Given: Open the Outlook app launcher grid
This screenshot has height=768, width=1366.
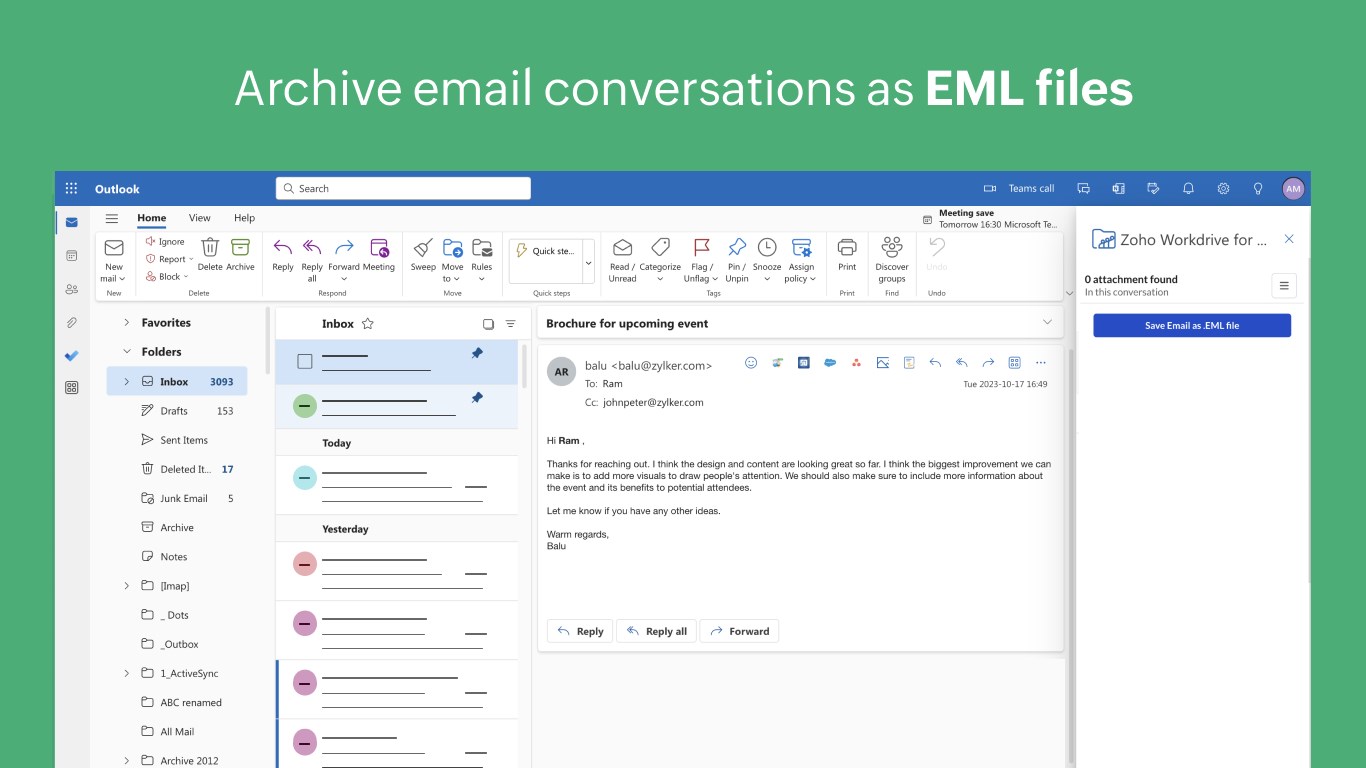Looking at the screenshot, I should (x=71, y=188).
